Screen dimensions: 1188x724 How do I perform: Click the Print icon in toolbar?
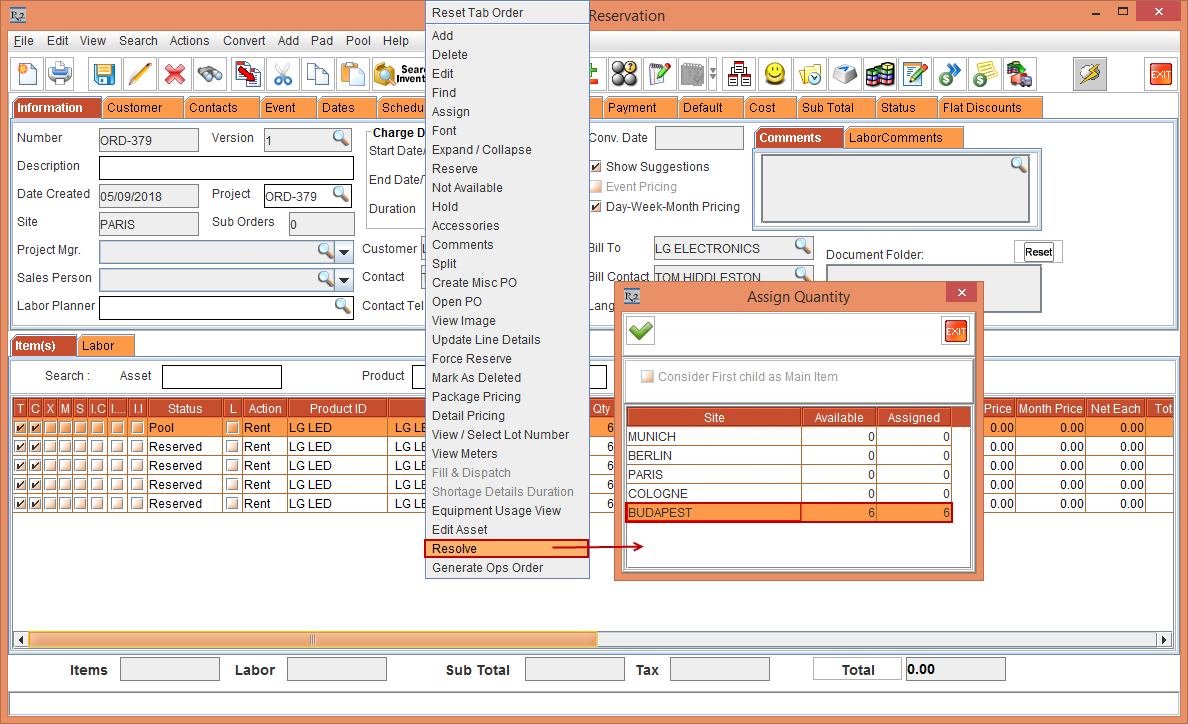(x=61, y=74)
